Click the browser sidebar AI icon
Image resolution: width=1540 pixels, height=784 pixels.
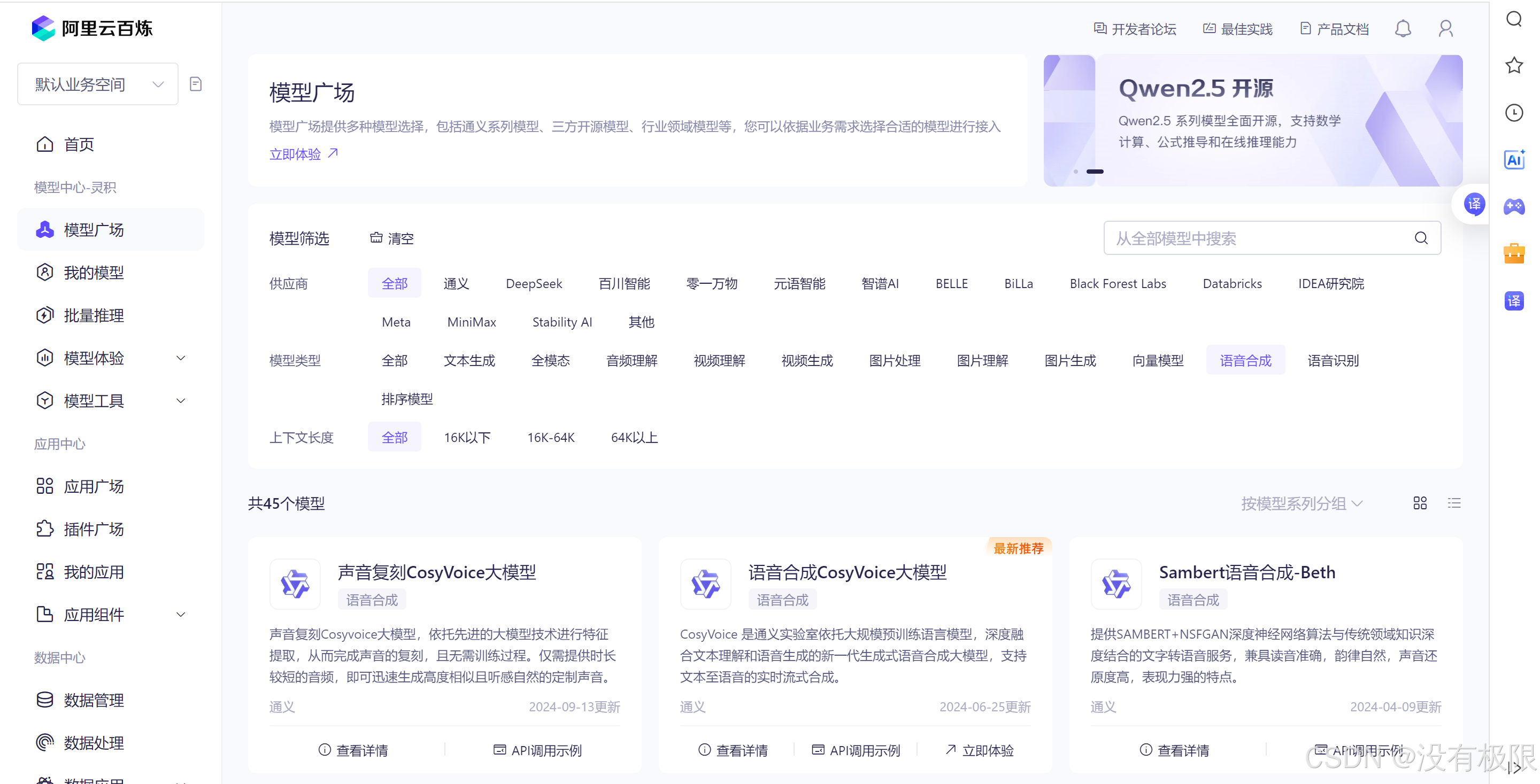coord(1514,160)
